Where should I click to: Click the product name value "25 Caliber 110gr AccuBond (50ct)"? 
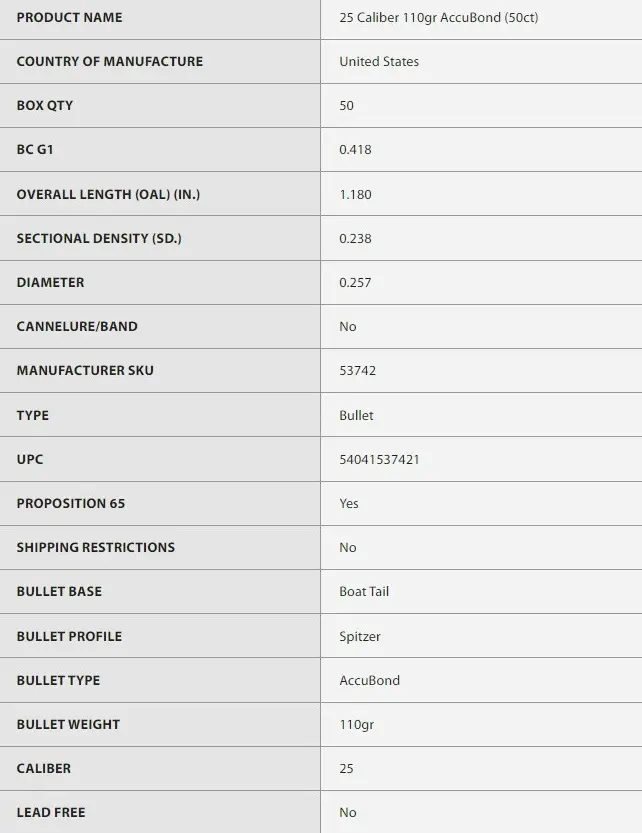(x=438, y=18)
